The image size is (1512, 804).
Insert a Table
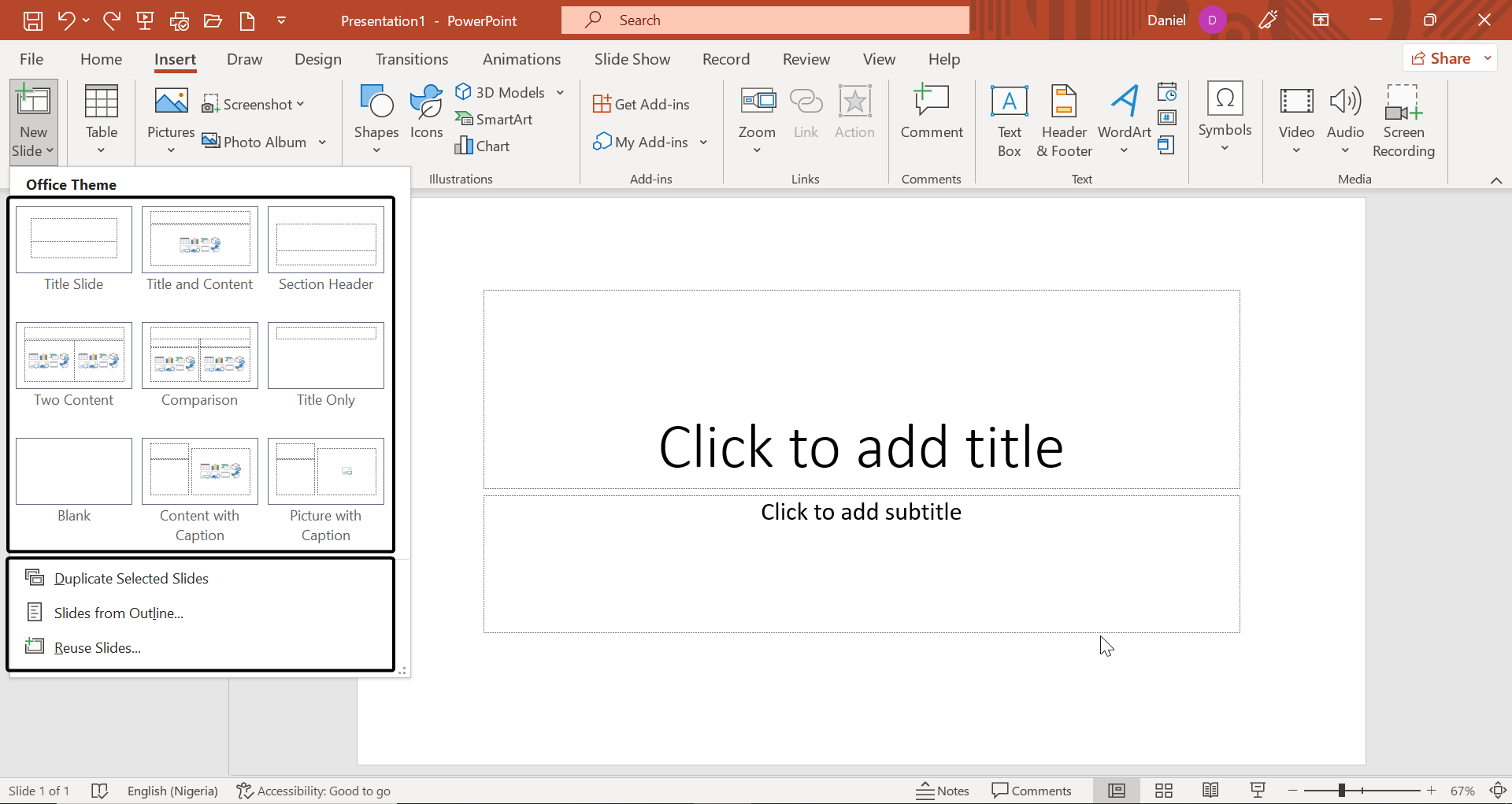tap(101, 118)
